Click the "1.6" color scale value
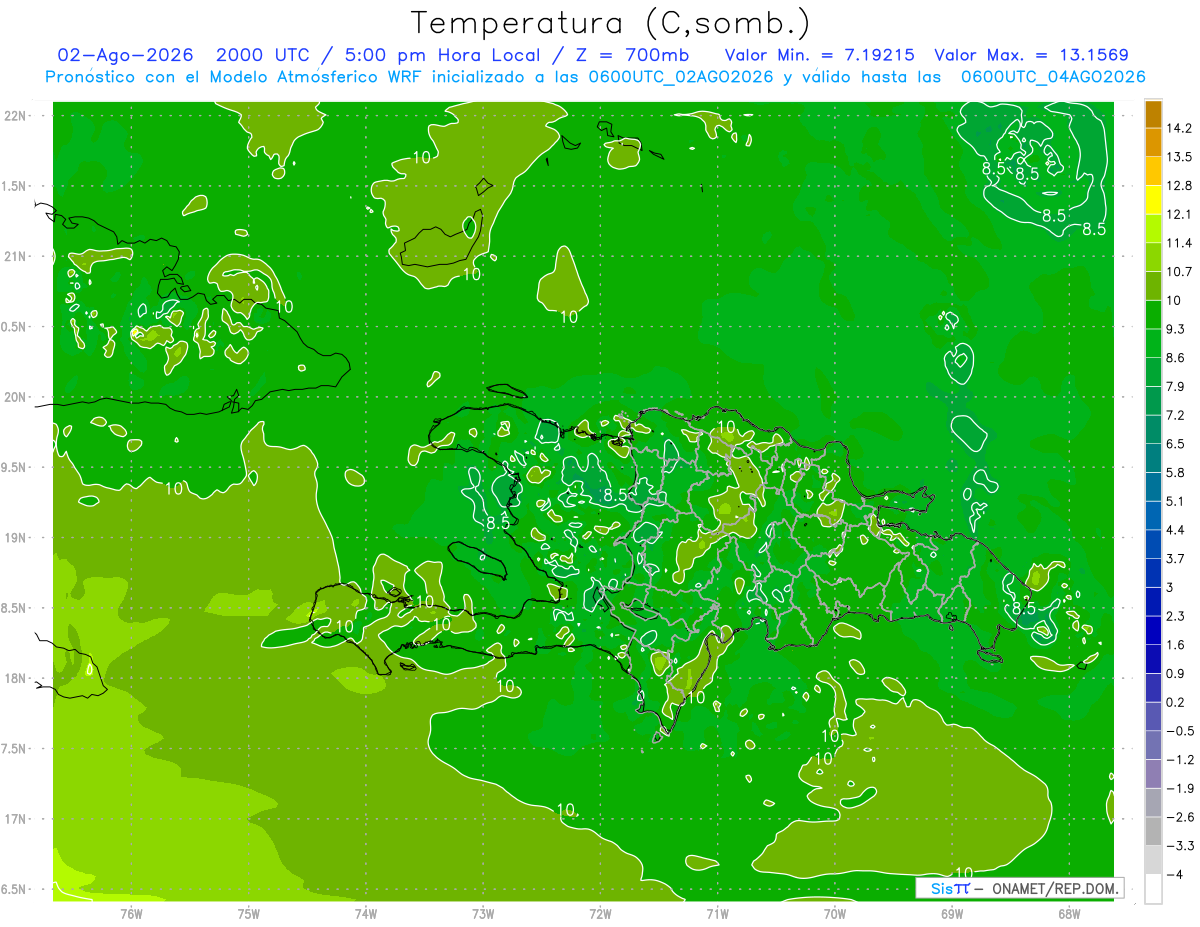The height and width of the screenshot is (927, 1200). (x=1176, y=645)
